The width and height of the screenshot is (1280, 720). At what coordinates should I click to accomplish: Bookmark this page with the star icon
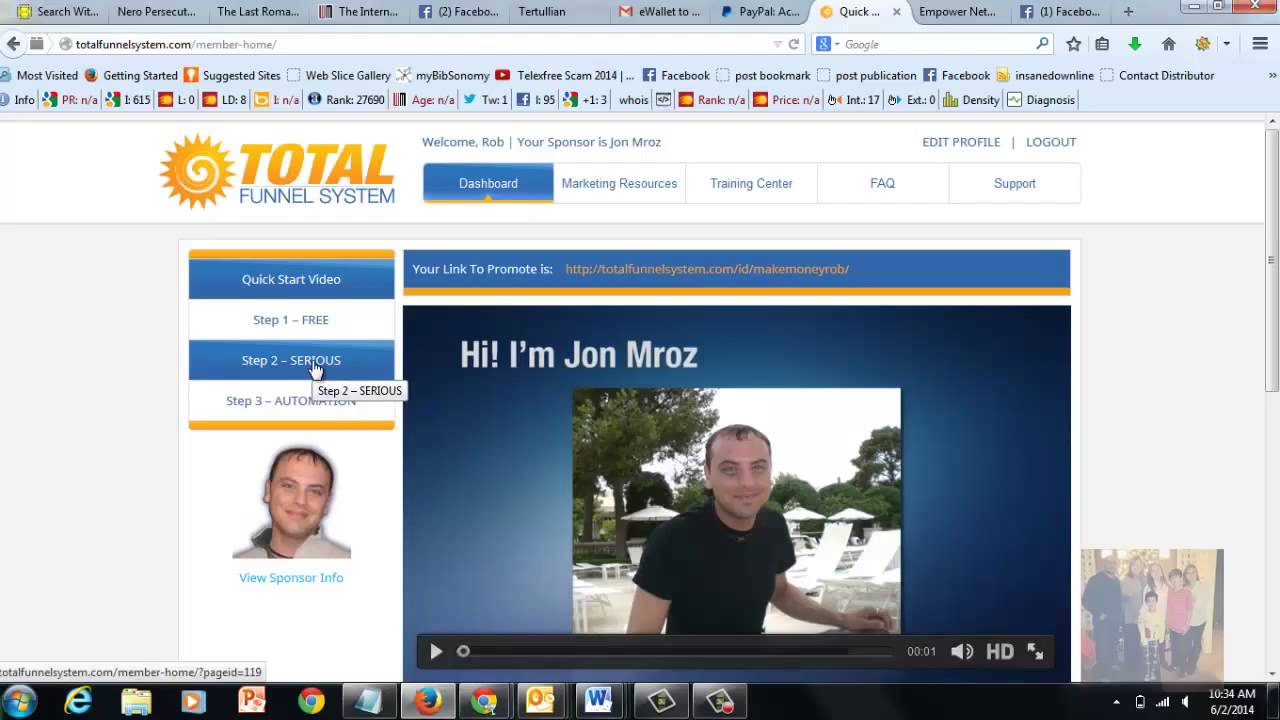click(1074, 44)
